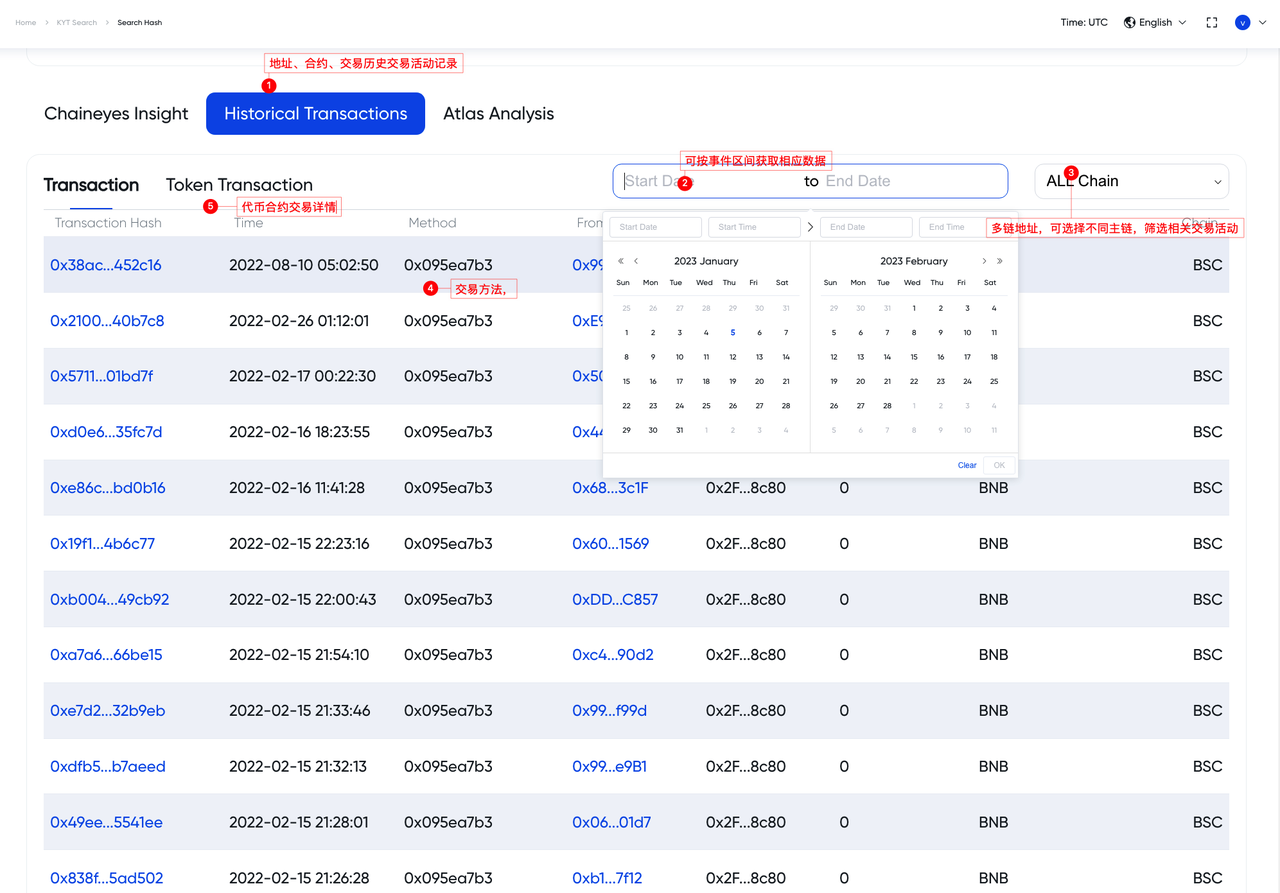Click timestamp 2022-02-15 22:23:16

299,544
